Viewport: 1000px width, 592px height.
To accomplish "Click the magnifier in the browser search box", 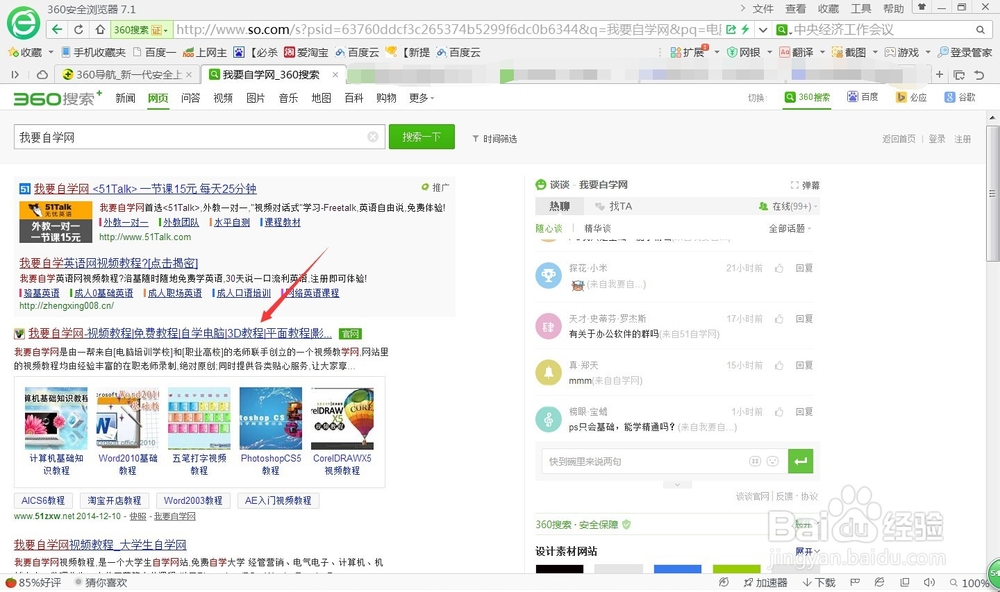I will point(980,29).
